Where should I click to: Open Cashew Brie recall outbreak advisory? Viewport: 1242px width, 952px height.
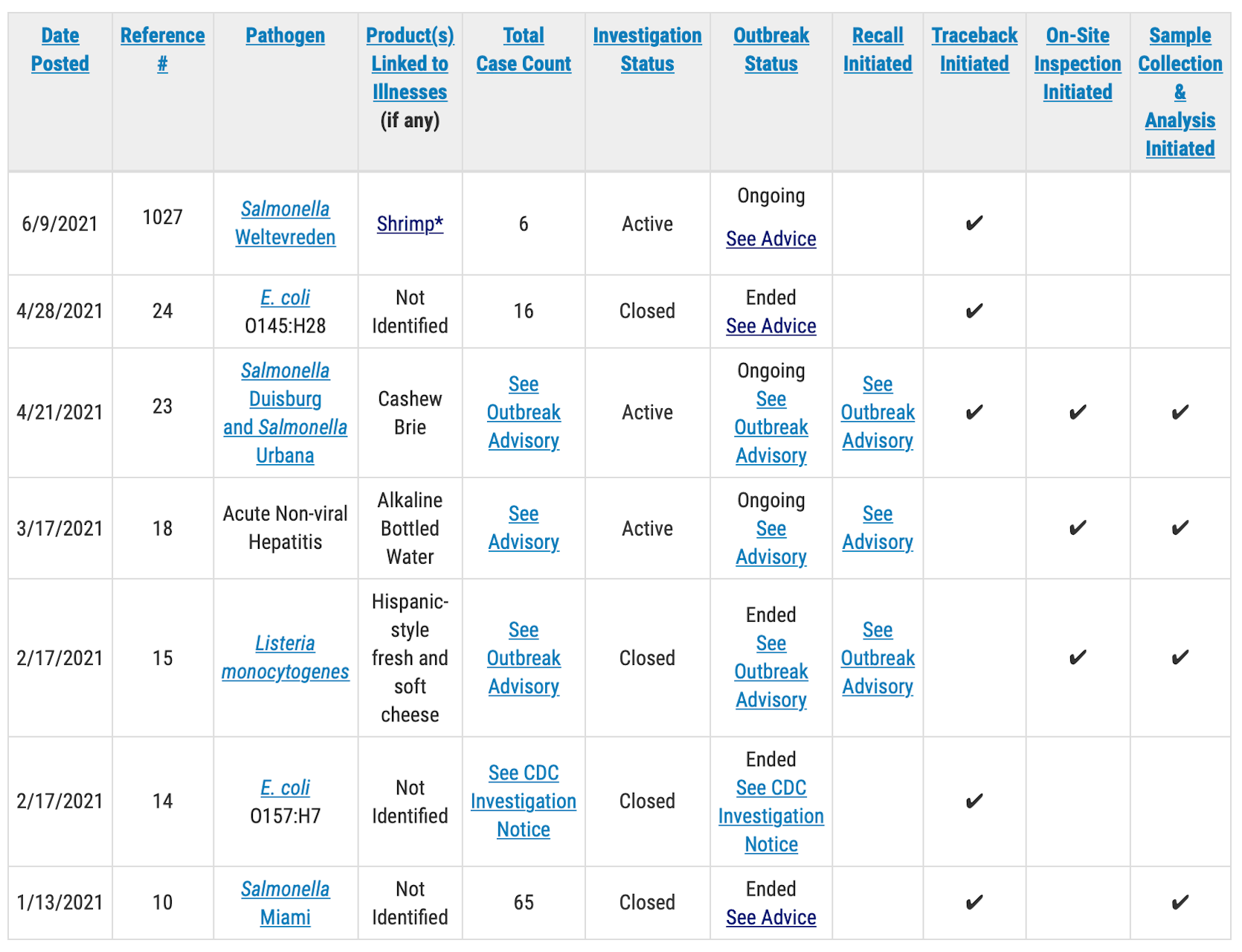[878, 413]
